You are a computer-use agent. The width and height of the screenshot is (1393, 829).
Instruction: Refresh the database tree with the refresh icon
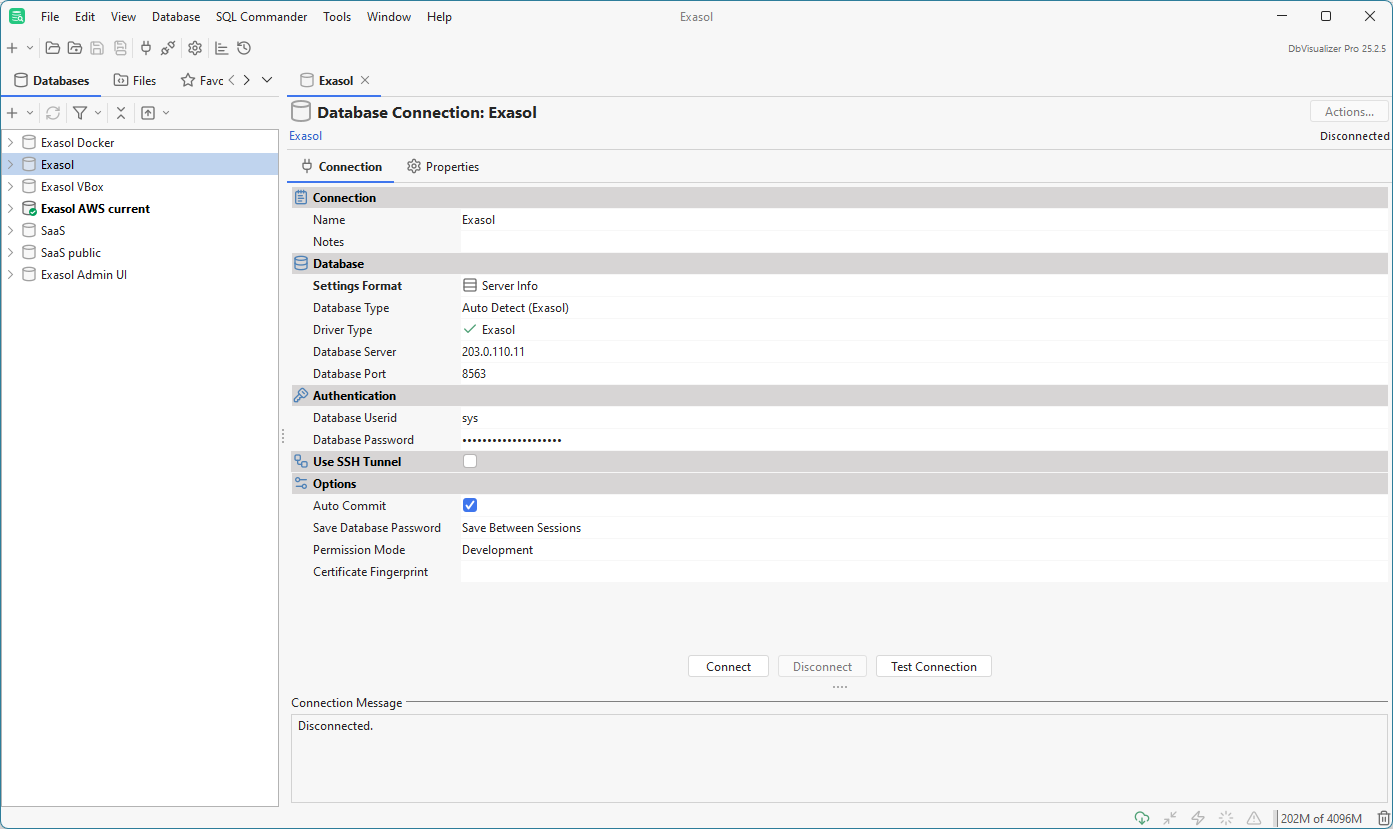point(52,112)
